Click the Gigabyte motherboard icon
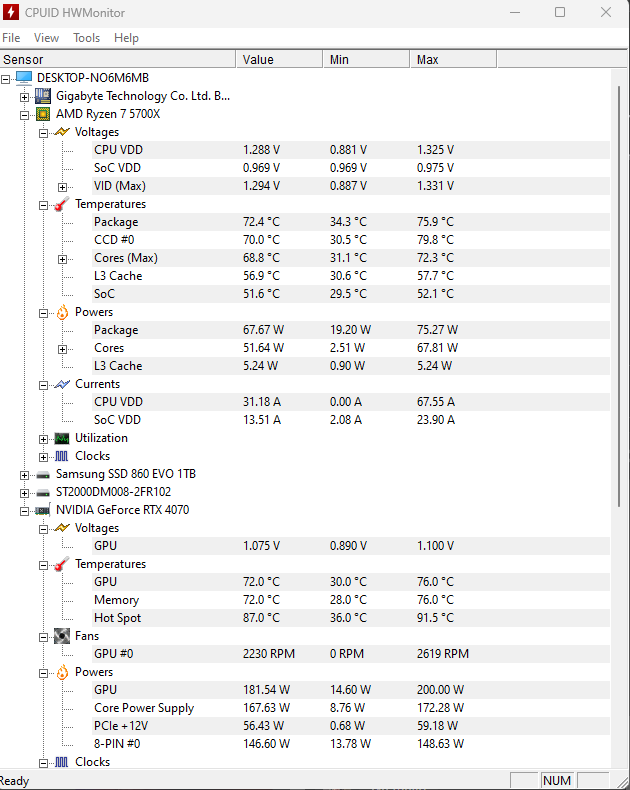Image resolution: width=630 pixels, height=790 pixels. 43,96
